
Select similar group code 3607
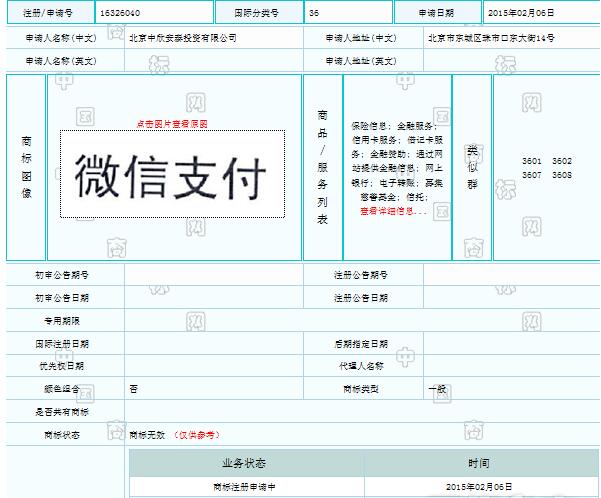(532, 175)
